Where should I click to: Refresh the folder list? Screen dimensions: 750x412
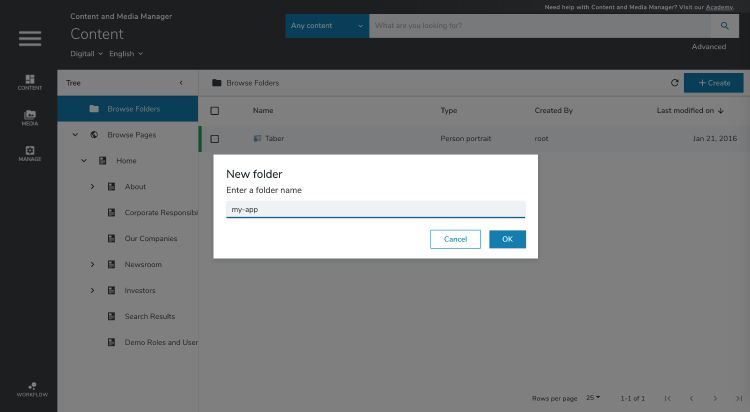[675, 83]
